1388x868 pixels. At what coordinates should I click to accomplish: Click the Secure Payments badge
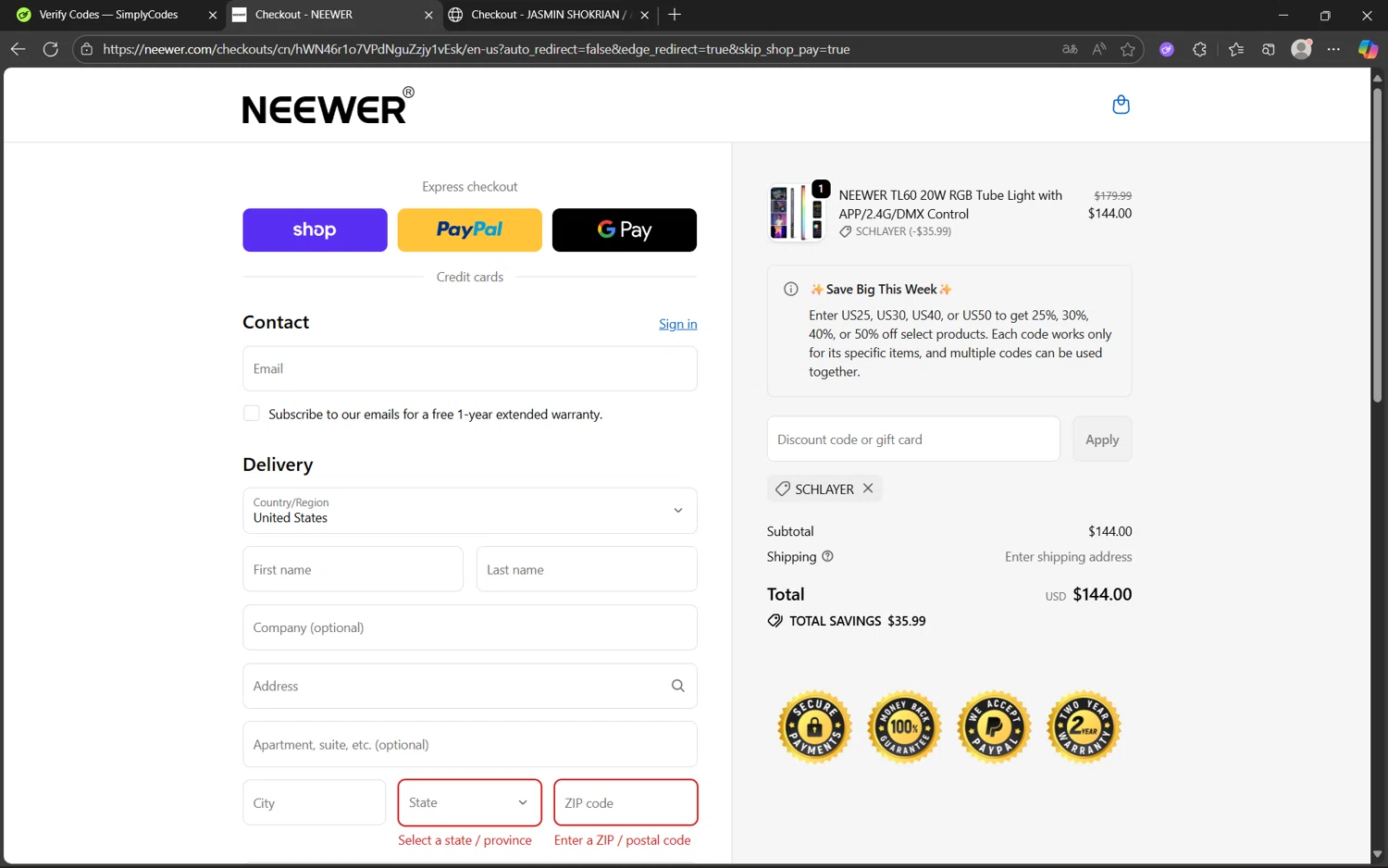(x=814, y=727)
